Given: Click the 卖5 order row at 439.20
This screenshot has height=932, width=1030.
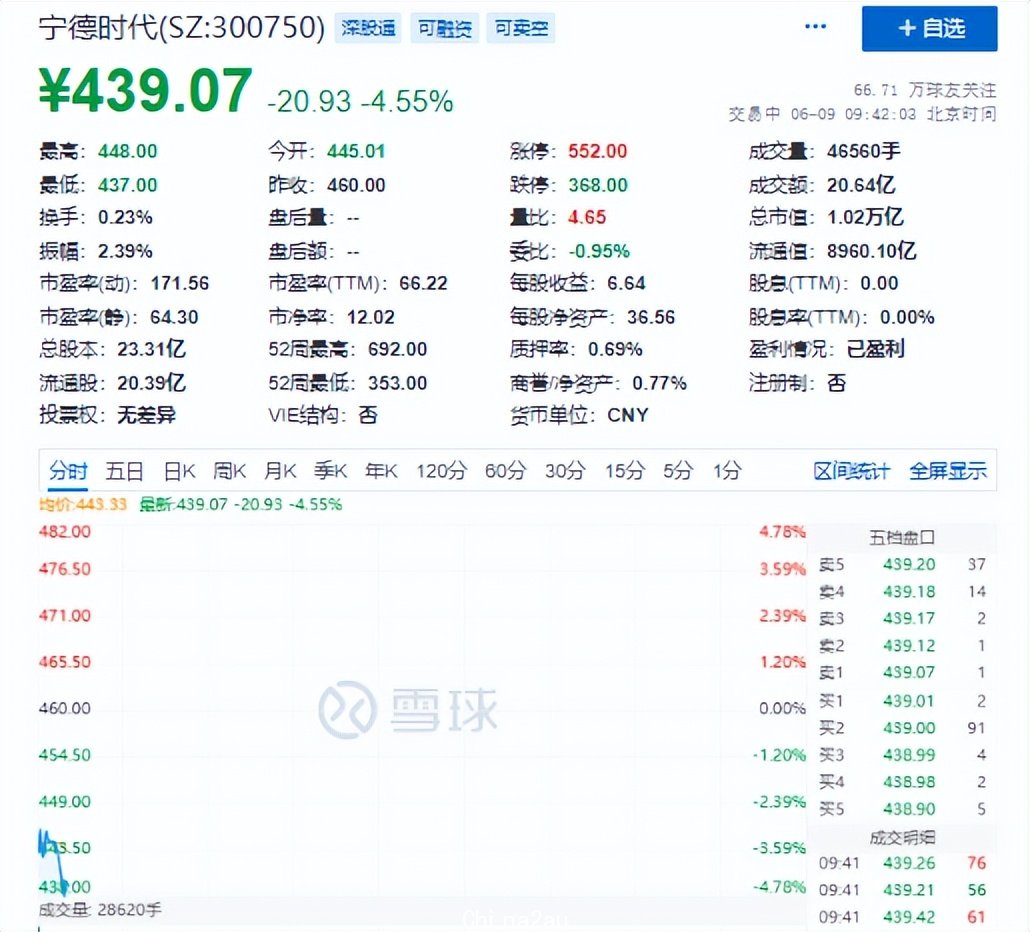Looking at the screenshot, I should [902, 565].
